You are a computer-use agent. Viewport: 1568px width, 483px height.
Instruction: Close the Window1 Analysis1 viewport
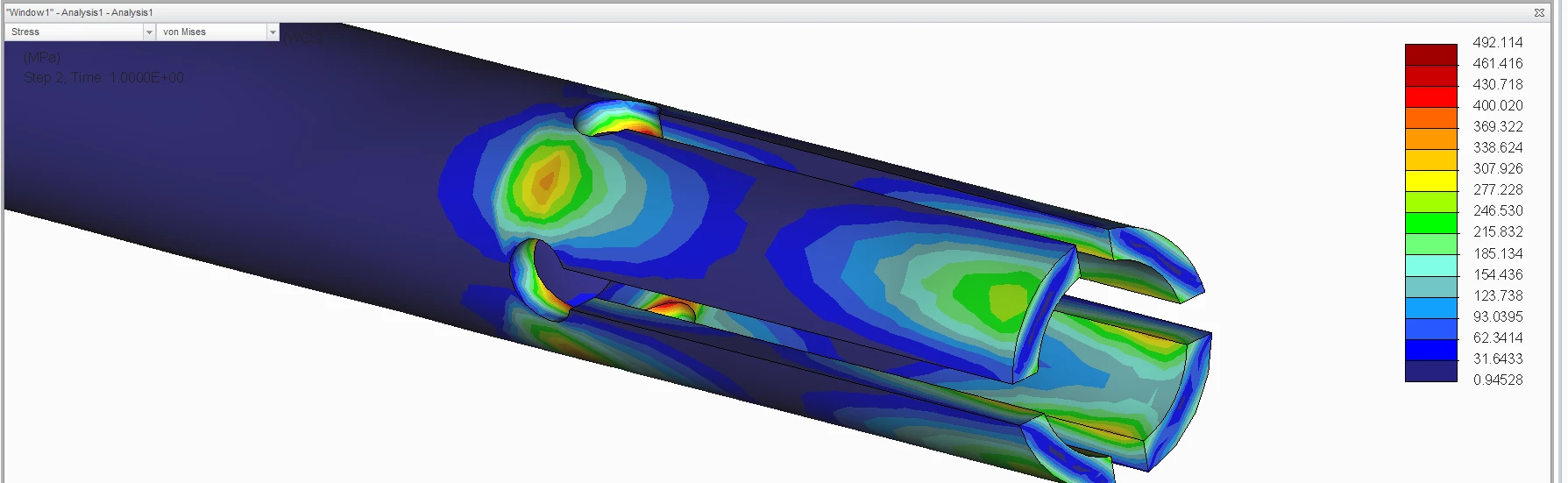click(1539, 12)
